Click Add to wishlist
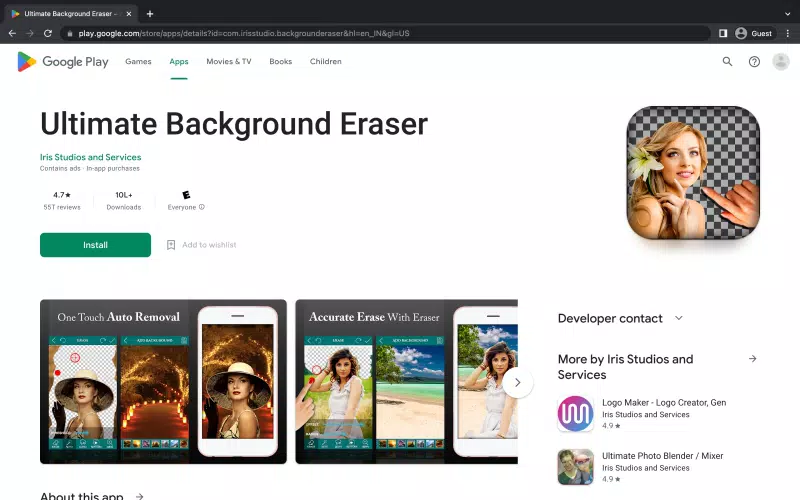Image resolution: width=800 pixels, height=500 pixels. pyautogui.click(x=202, y=245)
